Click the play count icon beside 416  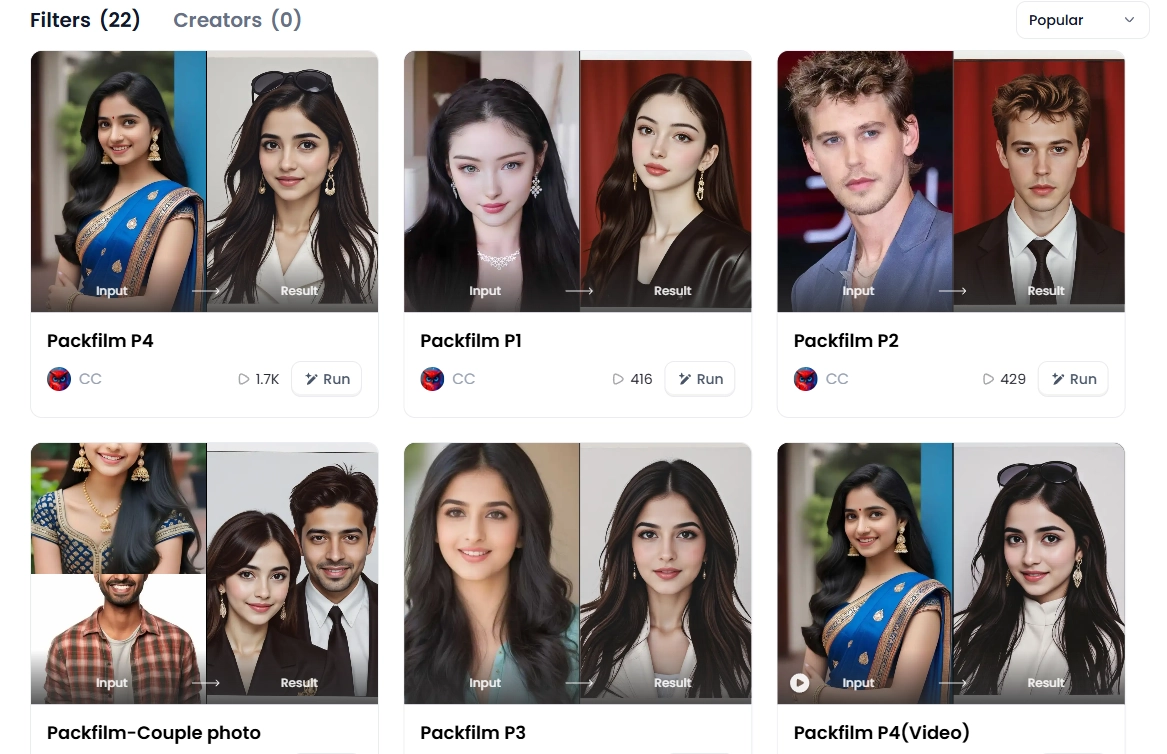pyautogui.click(x=618, y=379)
